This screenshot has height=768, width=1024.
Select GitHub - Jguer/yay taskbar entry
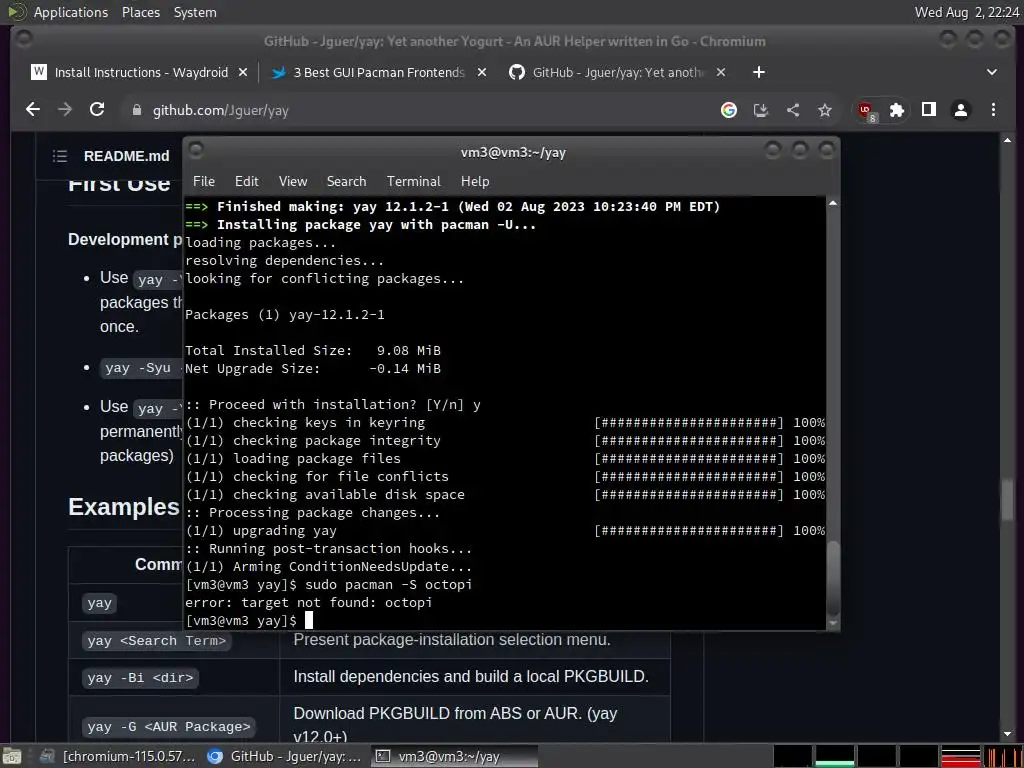pyautogui.click(x=285, y=756)
